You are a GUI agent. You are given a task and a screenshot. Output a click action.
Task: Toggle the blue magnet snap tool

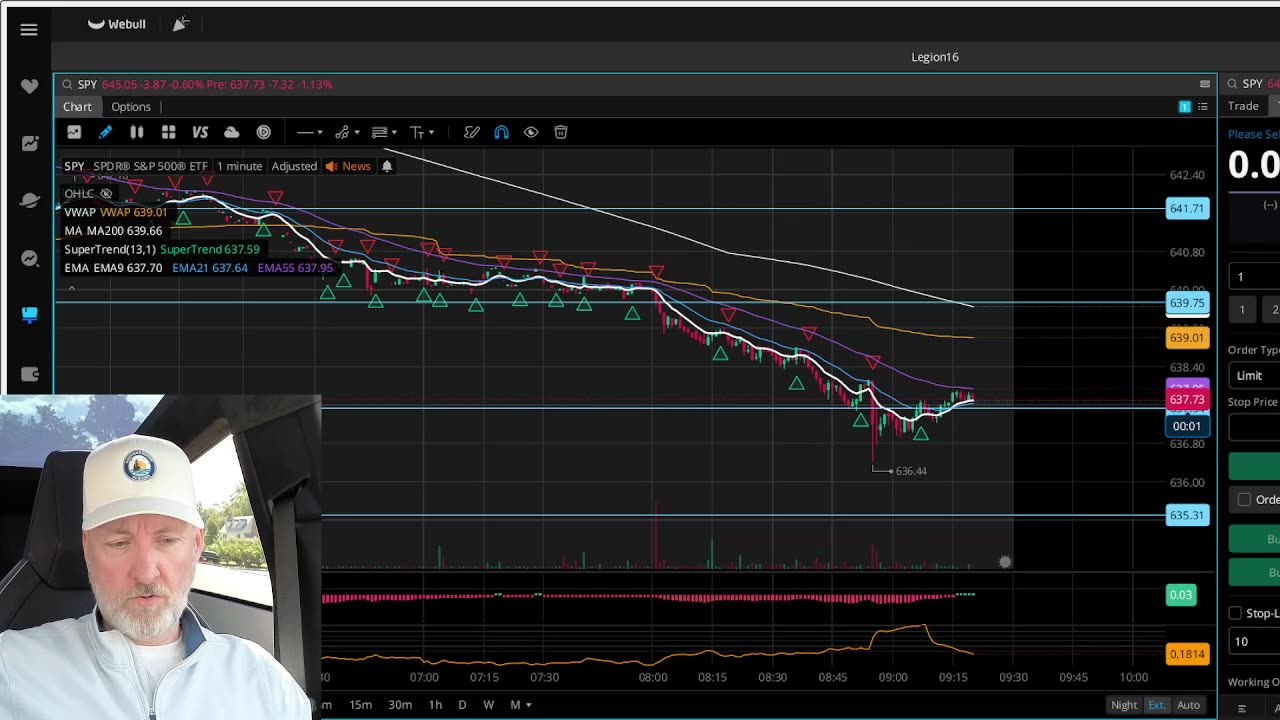(501, 132)
